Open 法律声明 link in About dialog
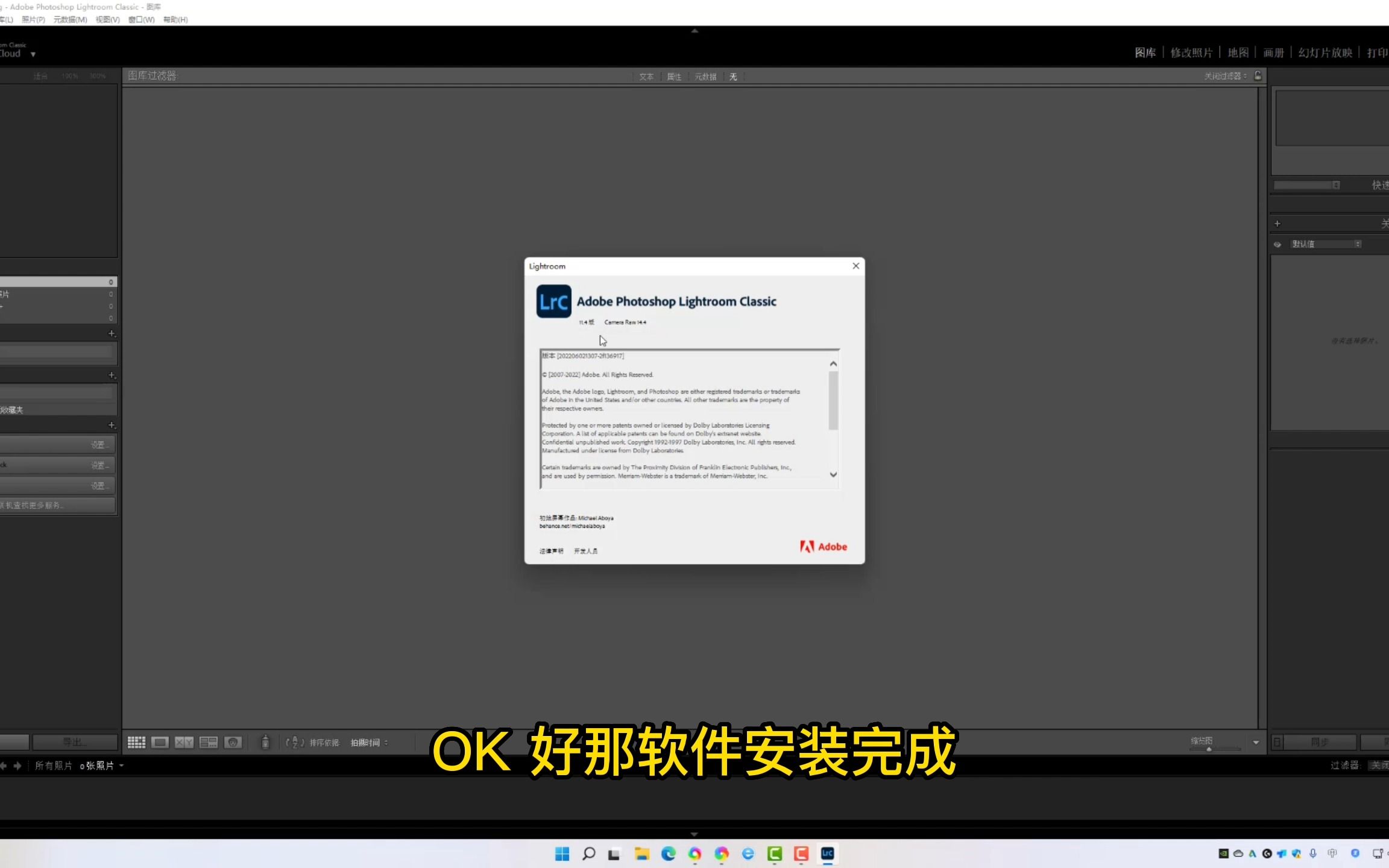Image resolution: width=1389 pixels, height=868 pixels. [x=551, y=551]
